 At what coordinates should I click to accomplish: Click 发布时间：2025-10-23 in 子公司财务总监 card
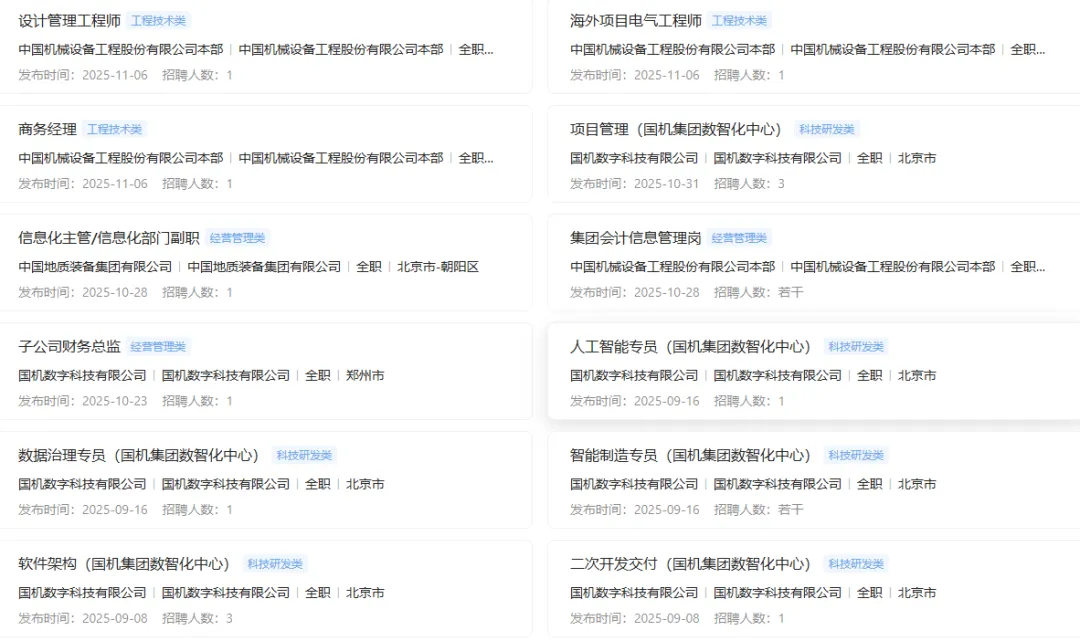pyautogui.click(x=83, y=401)
